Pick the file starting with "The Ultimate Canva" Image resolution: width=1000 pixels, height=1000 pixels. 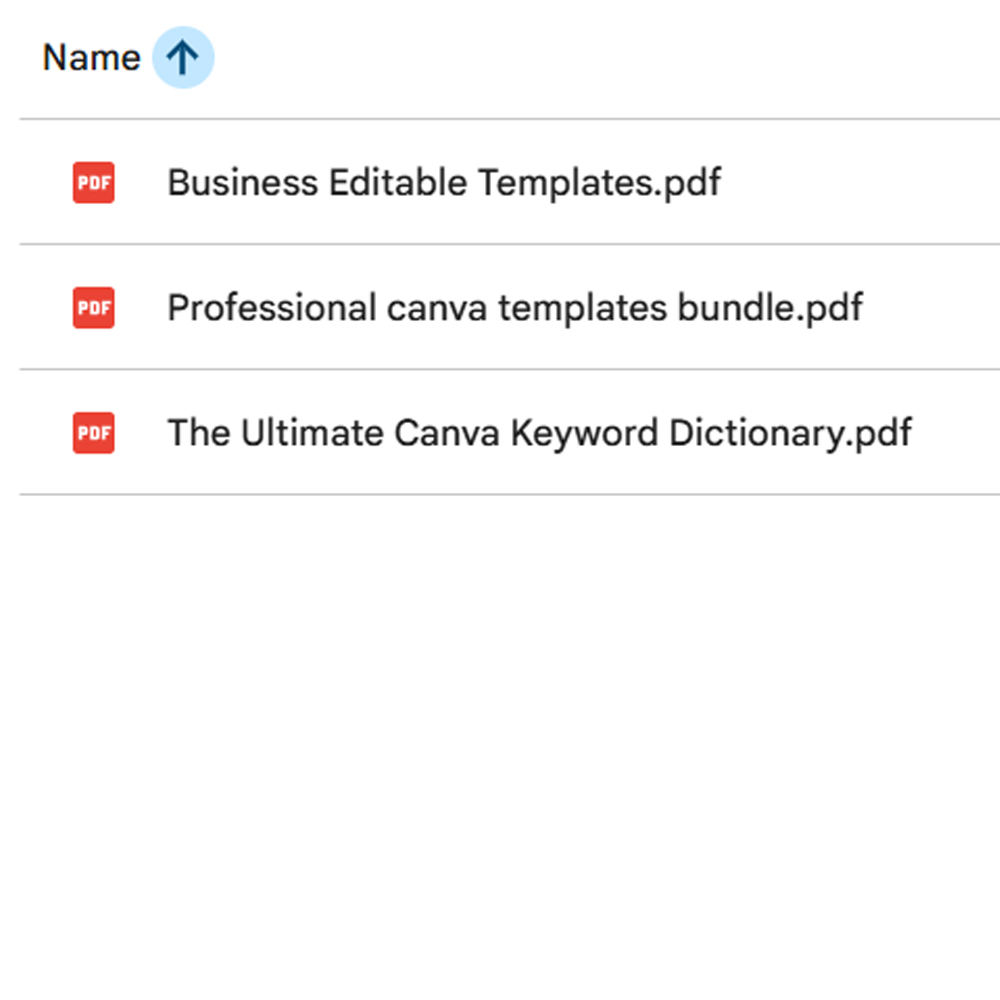(x=539, y=433)
